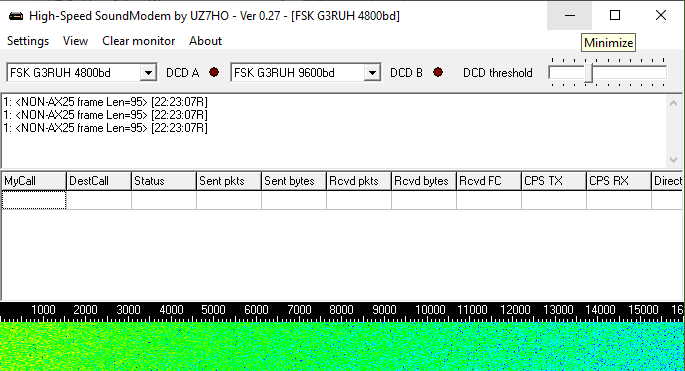The width and height of the screenshot is (685, 371).
Task: Expand the FSK G3RUH 9600bd modem dropdown
Action: 372,73
